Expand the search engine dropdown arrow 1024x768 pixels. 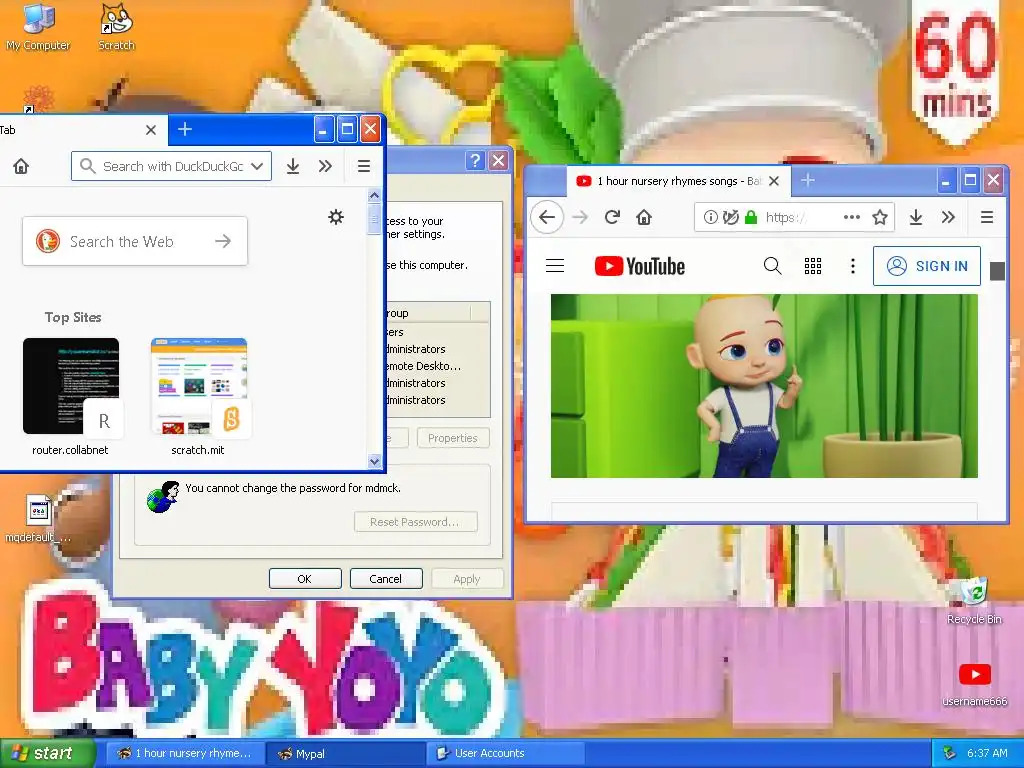pos(257,167)
